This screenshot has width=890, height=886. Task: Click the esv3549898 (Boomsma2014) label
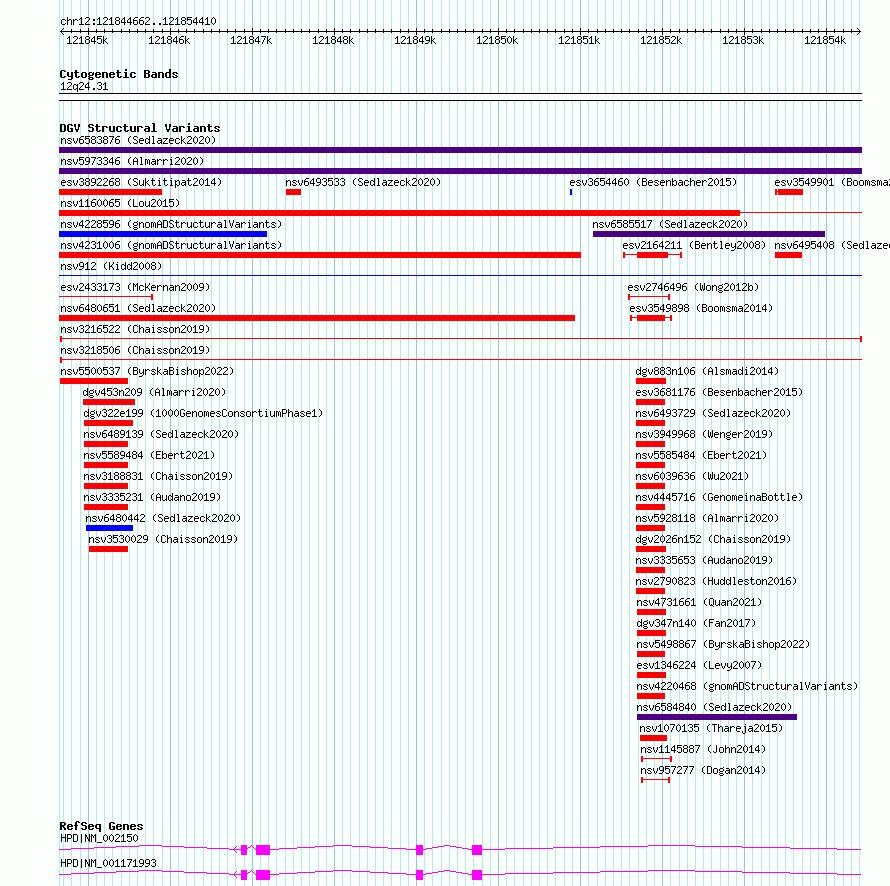point(701,308)
